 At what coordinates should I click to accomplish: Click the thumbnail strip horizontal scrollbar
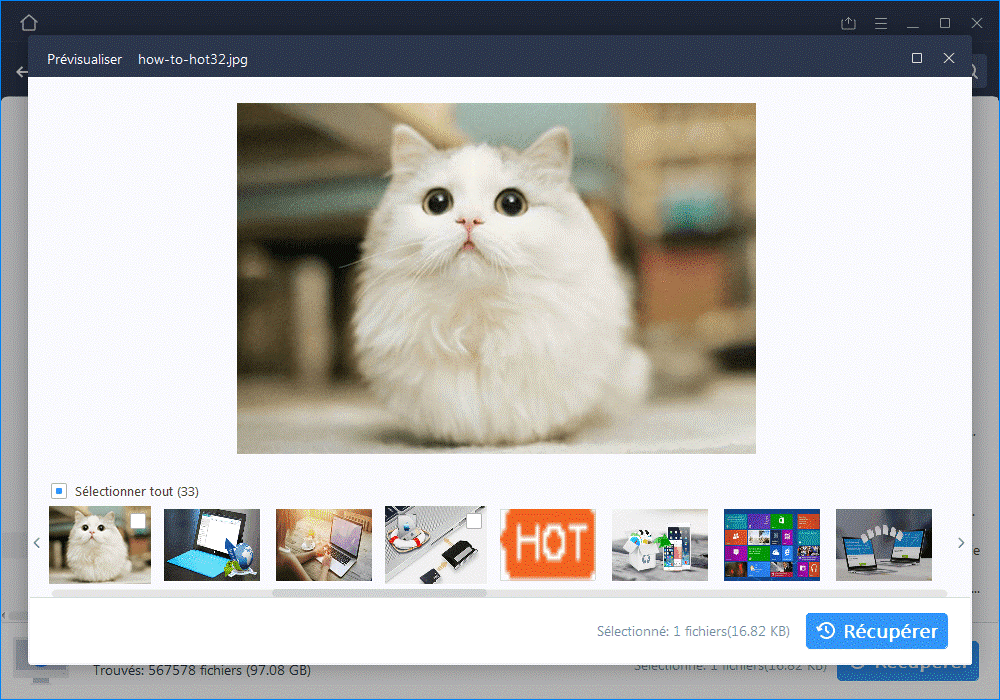(x=380, y=593)
